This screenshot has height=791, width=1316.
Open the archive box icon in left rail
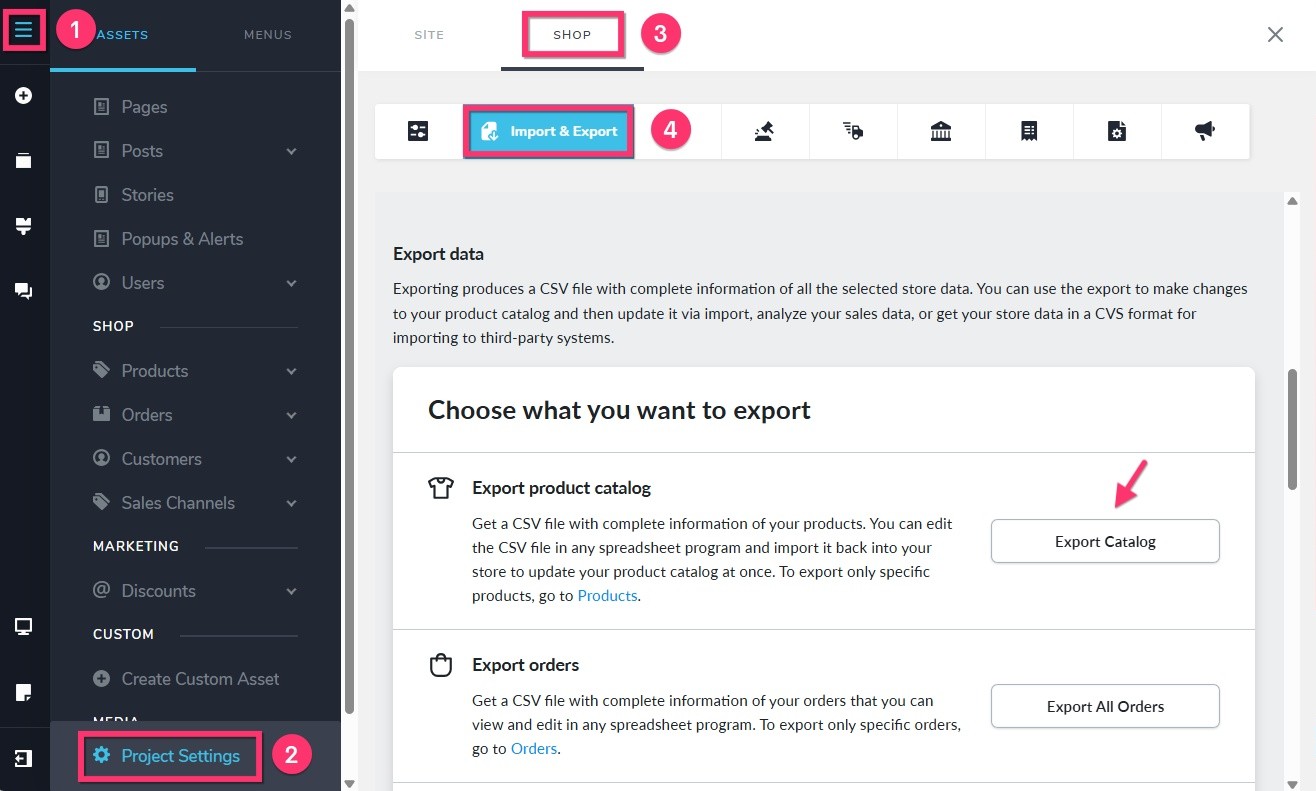coord(24,160)
